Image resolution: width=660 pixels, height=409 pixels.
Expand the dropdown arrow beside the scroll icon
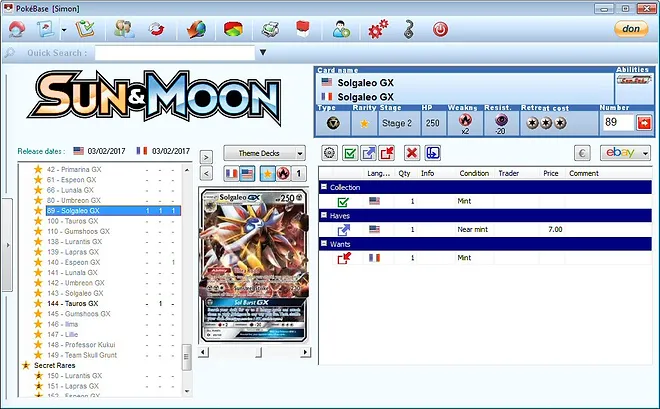tap(64, 30)
